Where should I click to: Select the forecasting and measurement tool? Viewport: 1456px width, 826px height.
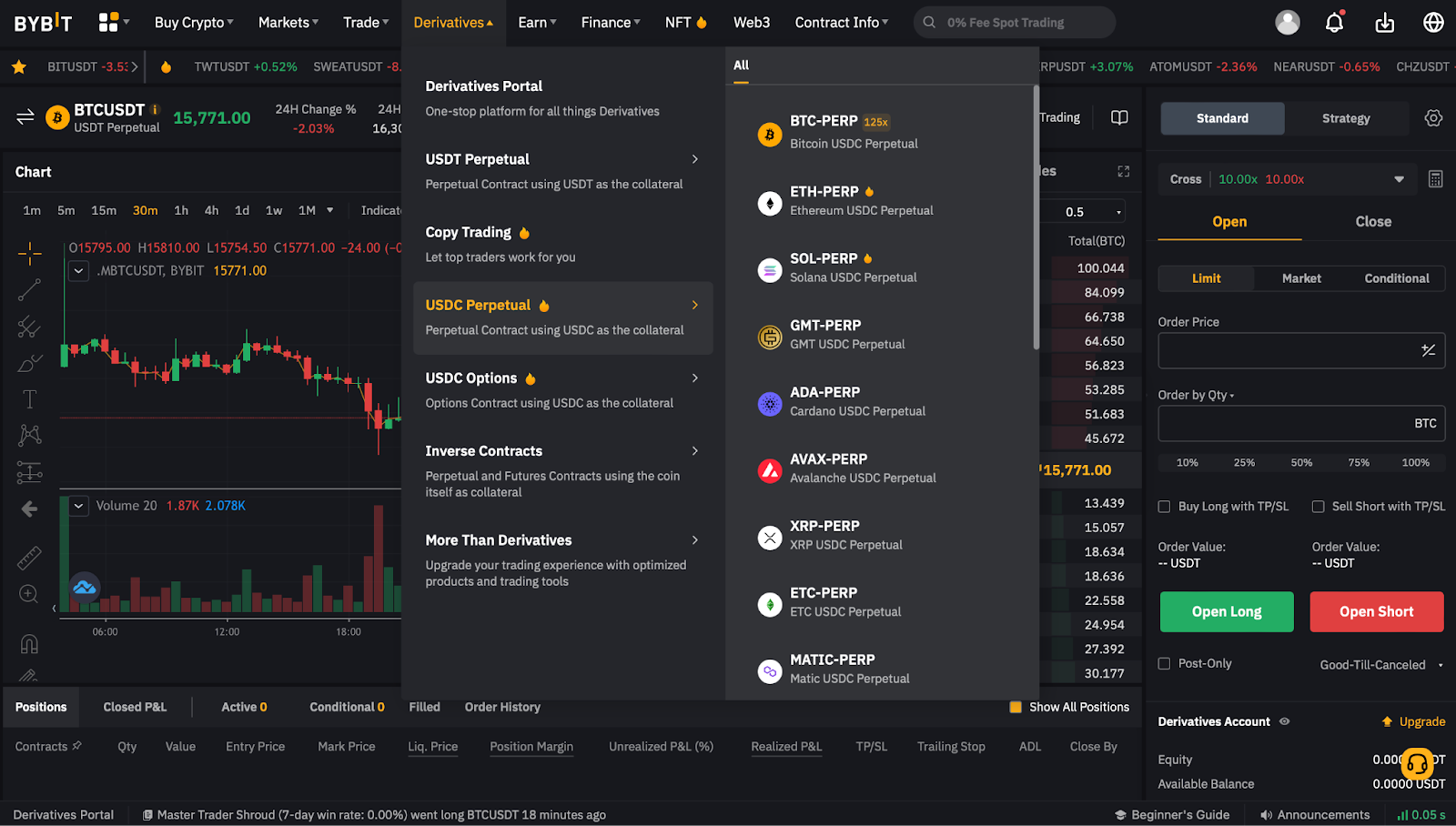(29, 472)
